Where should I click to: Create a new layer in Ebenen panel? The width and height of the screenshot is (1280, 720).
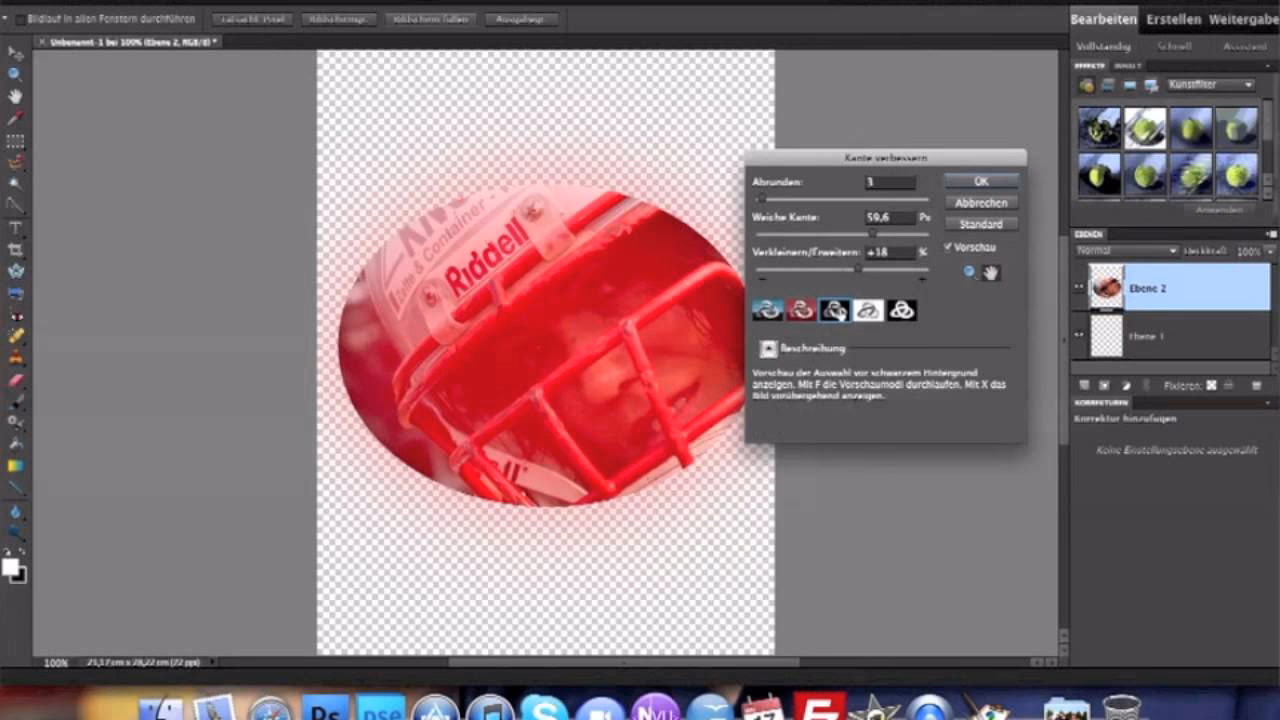[1083, 385]
